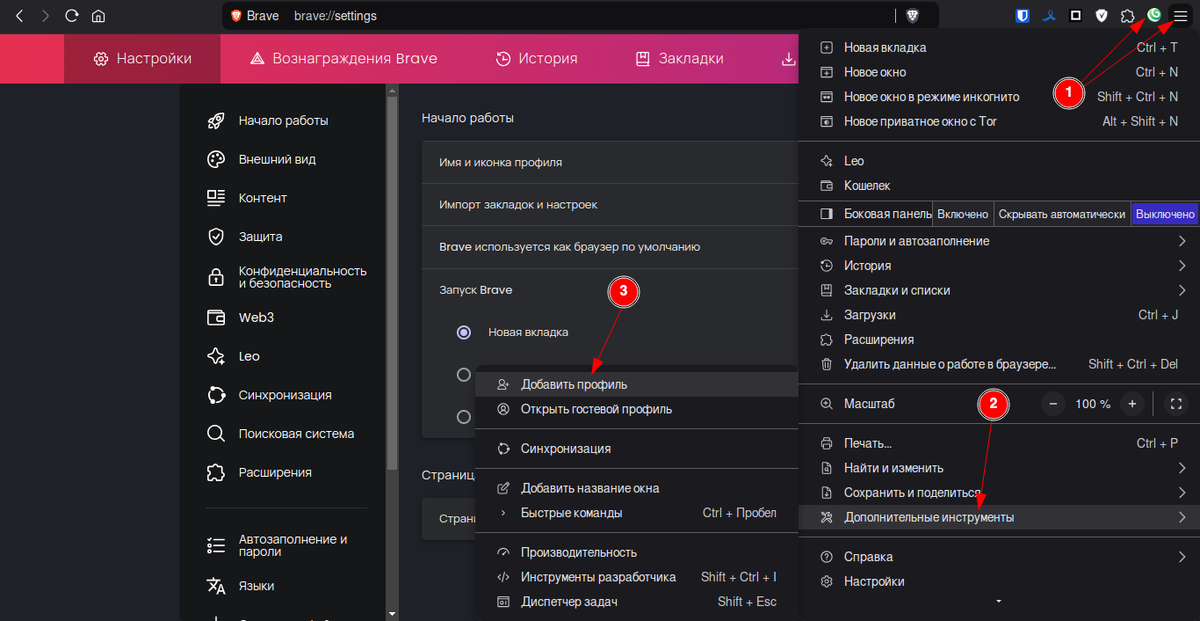The width and height of the screenshot is (1200, 621).
Task: Expand the Быстрые команды chevron
Action: coord(503,513)
